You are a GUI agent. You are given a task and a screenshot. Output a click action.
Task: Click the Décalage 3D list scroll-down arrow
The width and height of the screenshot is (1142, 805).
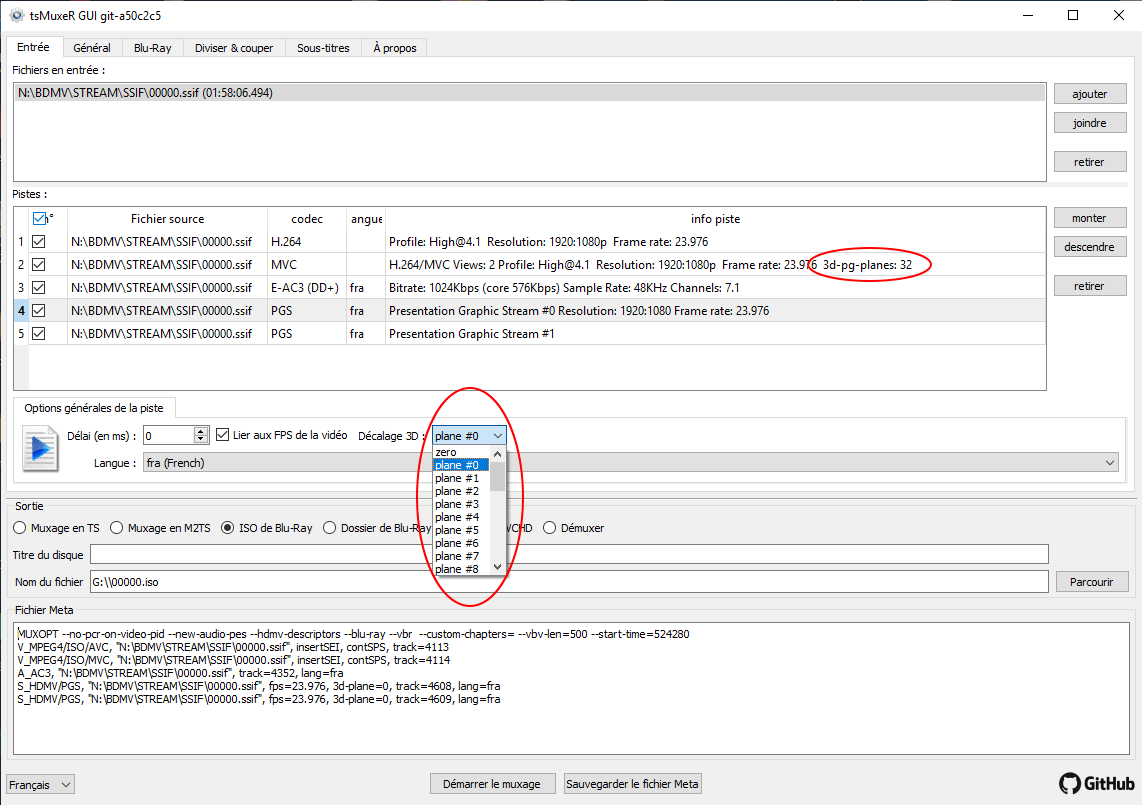(x=497, y=567)
